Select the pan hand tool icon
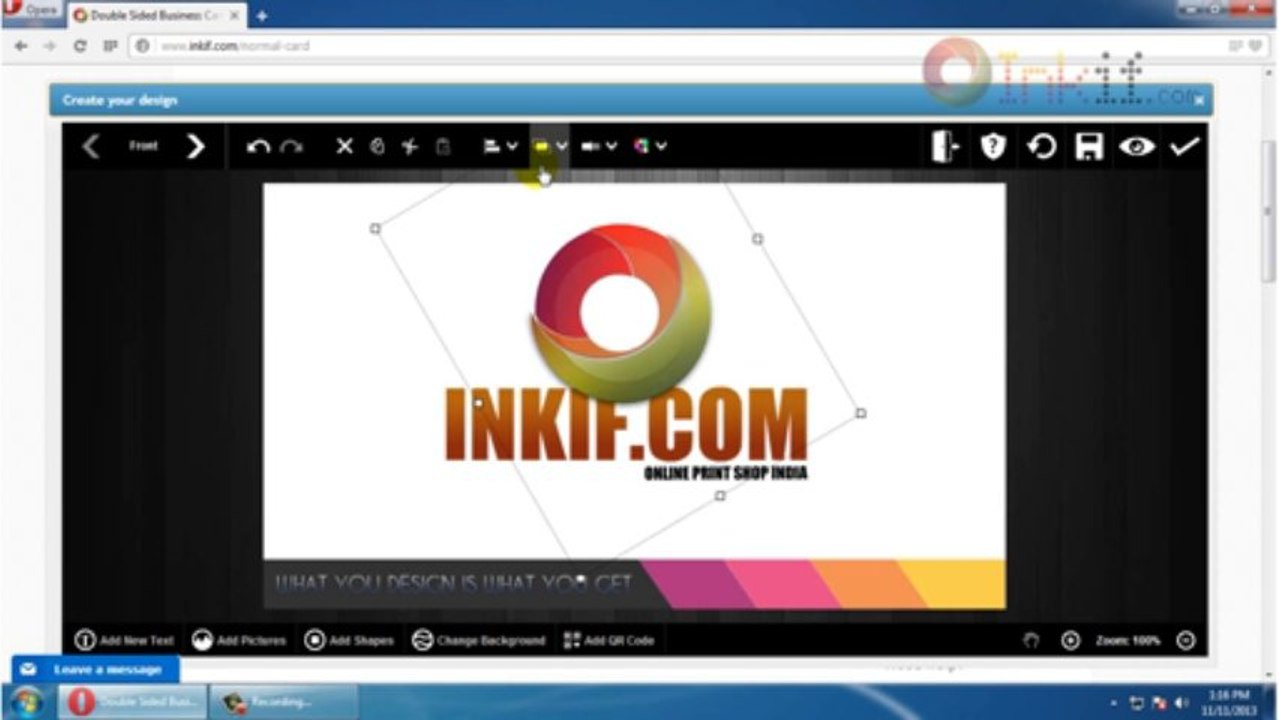This screenshot has height=720, width=1279. pyautogui.click(x=1032, y=640)
